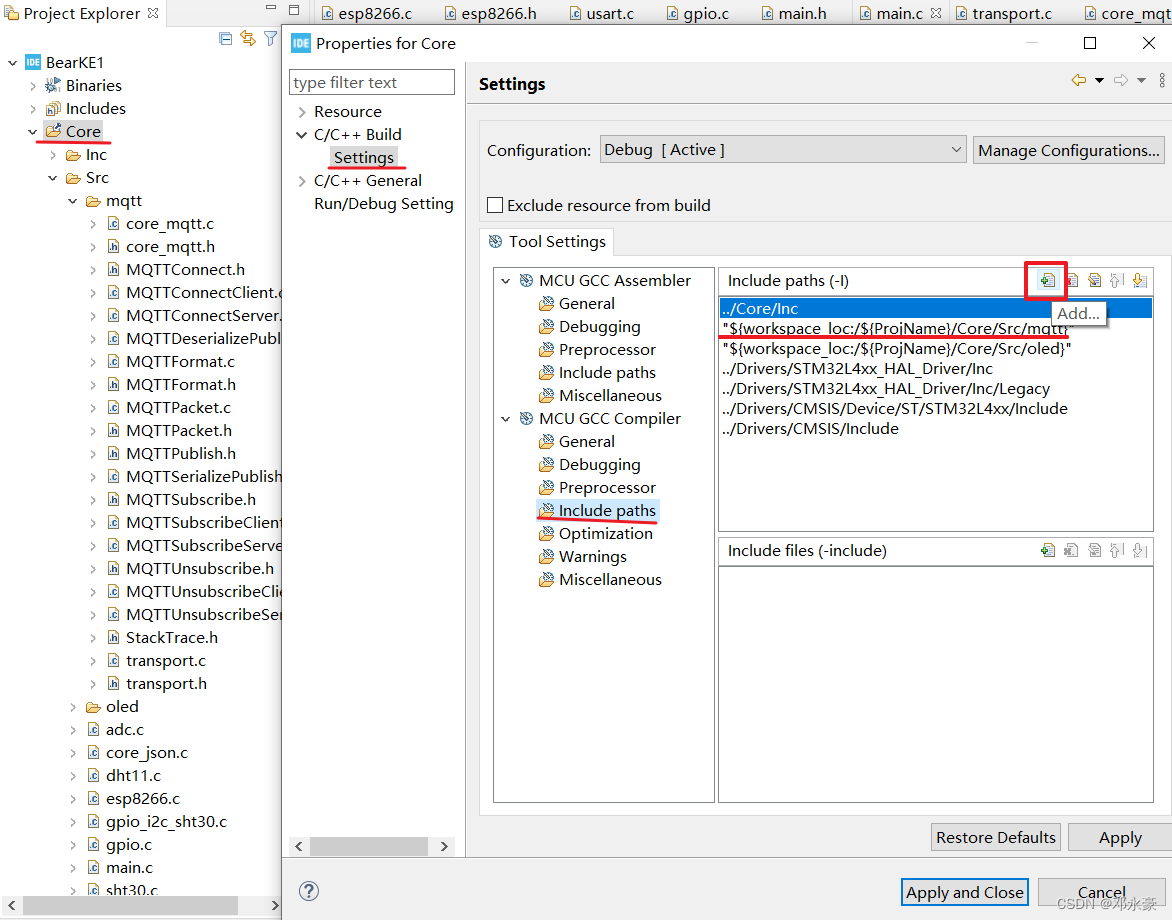Edit the selected include path
Viewport: 1172px width, 920px height.
pyautogui.click(x=1094, y=280)
